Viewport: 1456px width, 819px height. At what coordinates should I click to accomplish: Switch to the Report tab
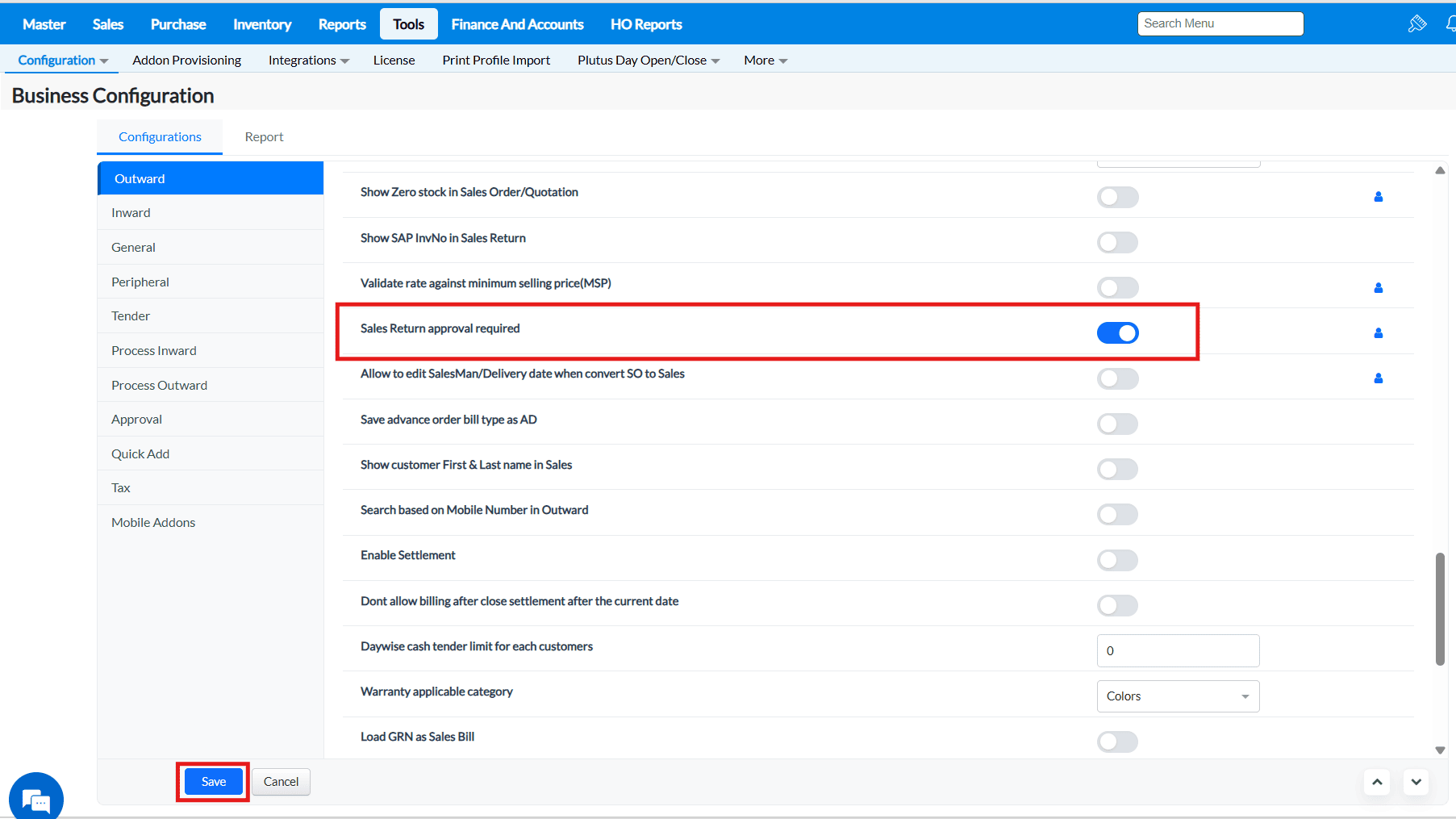click(264, 137)
